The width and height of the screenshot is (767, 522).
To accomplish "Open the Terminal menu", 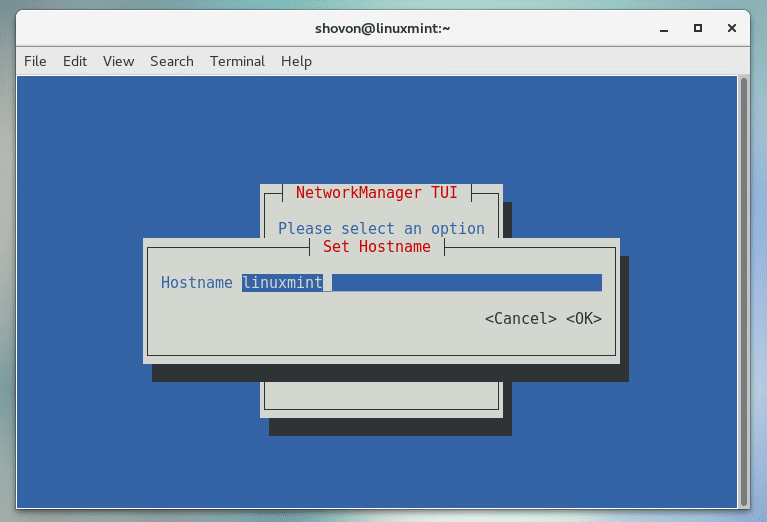I will (237, 61).
